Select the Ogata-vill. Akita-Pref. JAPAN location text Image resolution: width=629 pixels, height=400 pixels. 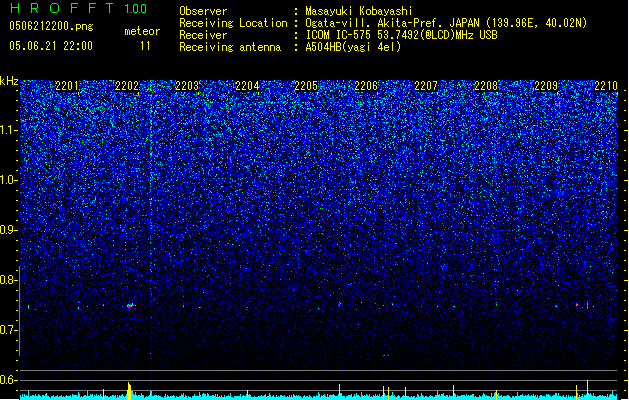(x=446, y=23)
